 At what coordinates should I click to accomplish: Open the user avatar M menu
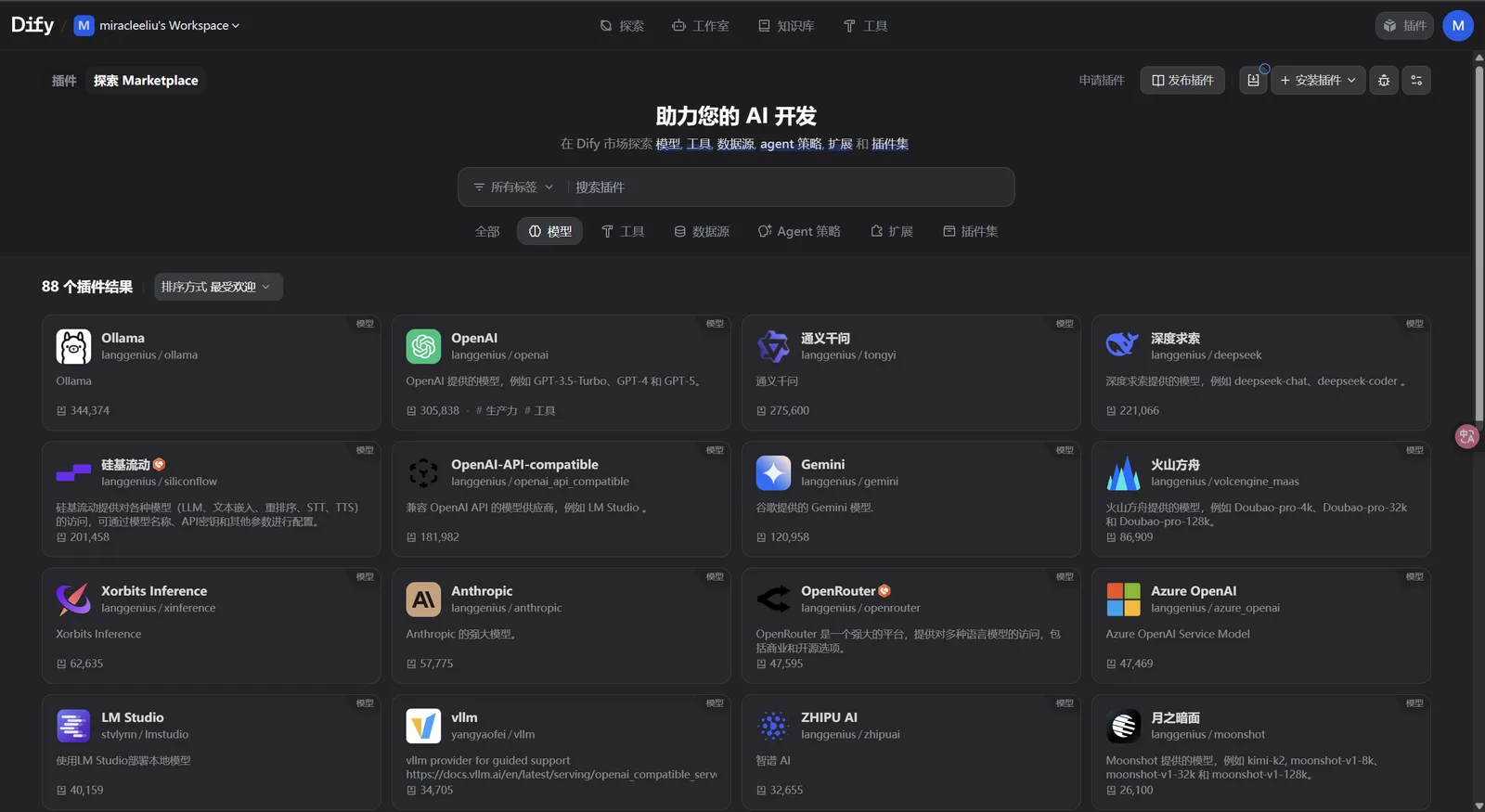point(1458,26)
